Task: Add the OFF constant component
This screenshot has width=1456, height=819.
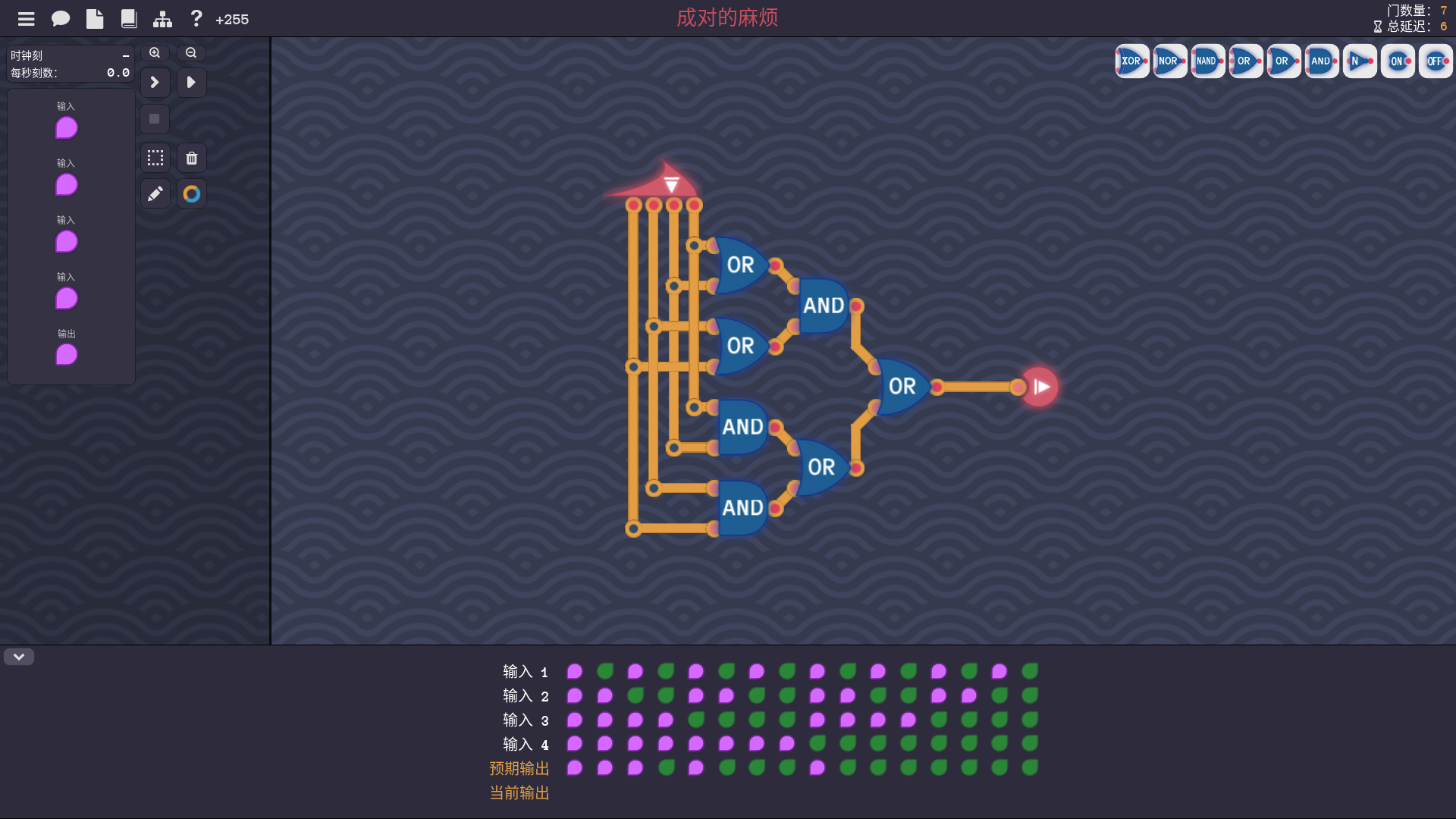Action: coord(1435,61)
